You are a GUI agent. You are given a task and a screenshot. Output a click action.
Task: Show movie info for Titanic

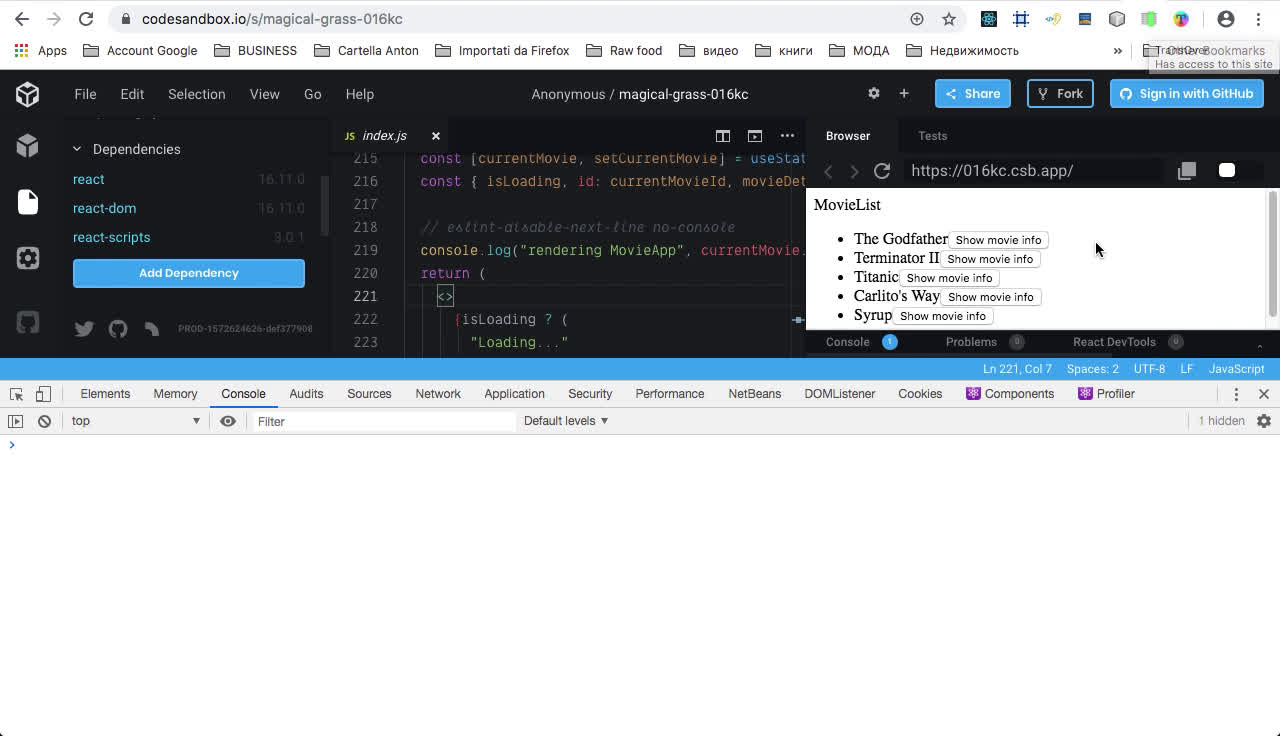click(x=949, y=278)
